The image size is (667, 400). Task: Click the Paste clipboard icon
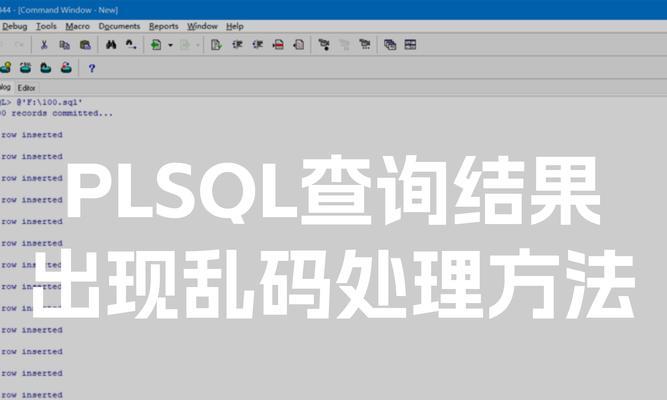pyautogui.click(x=86, y=45)
